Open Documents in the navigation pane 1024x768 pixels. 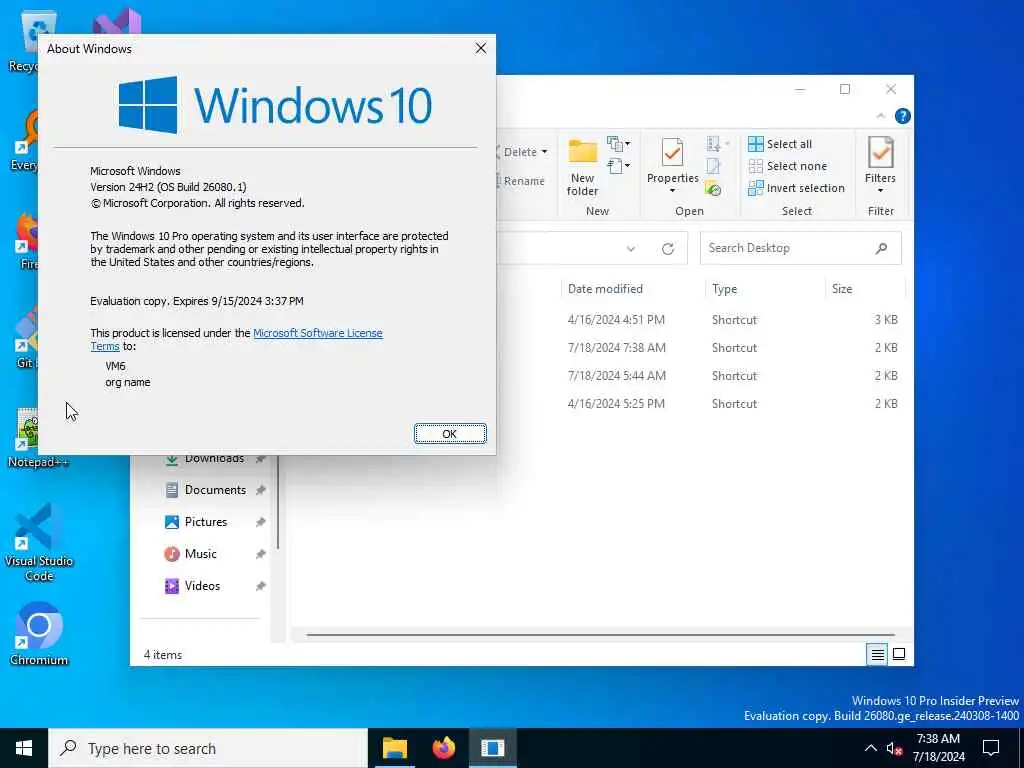click(215, 490)
